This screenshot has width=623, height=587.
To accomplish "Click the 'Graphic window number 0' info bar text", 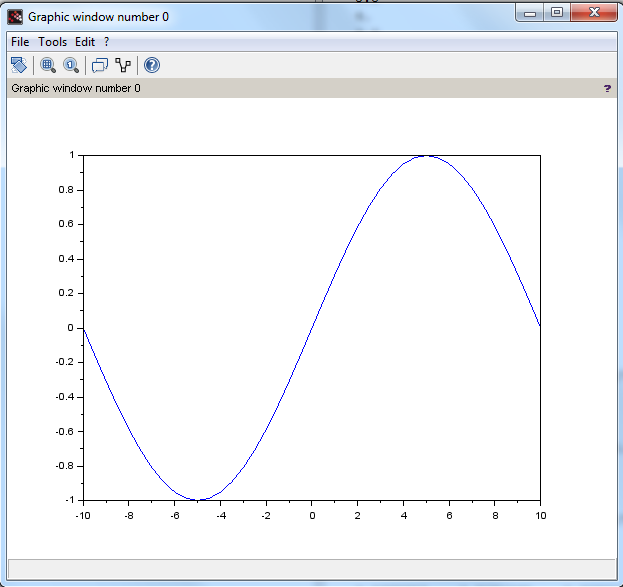I will coord(76,88).
